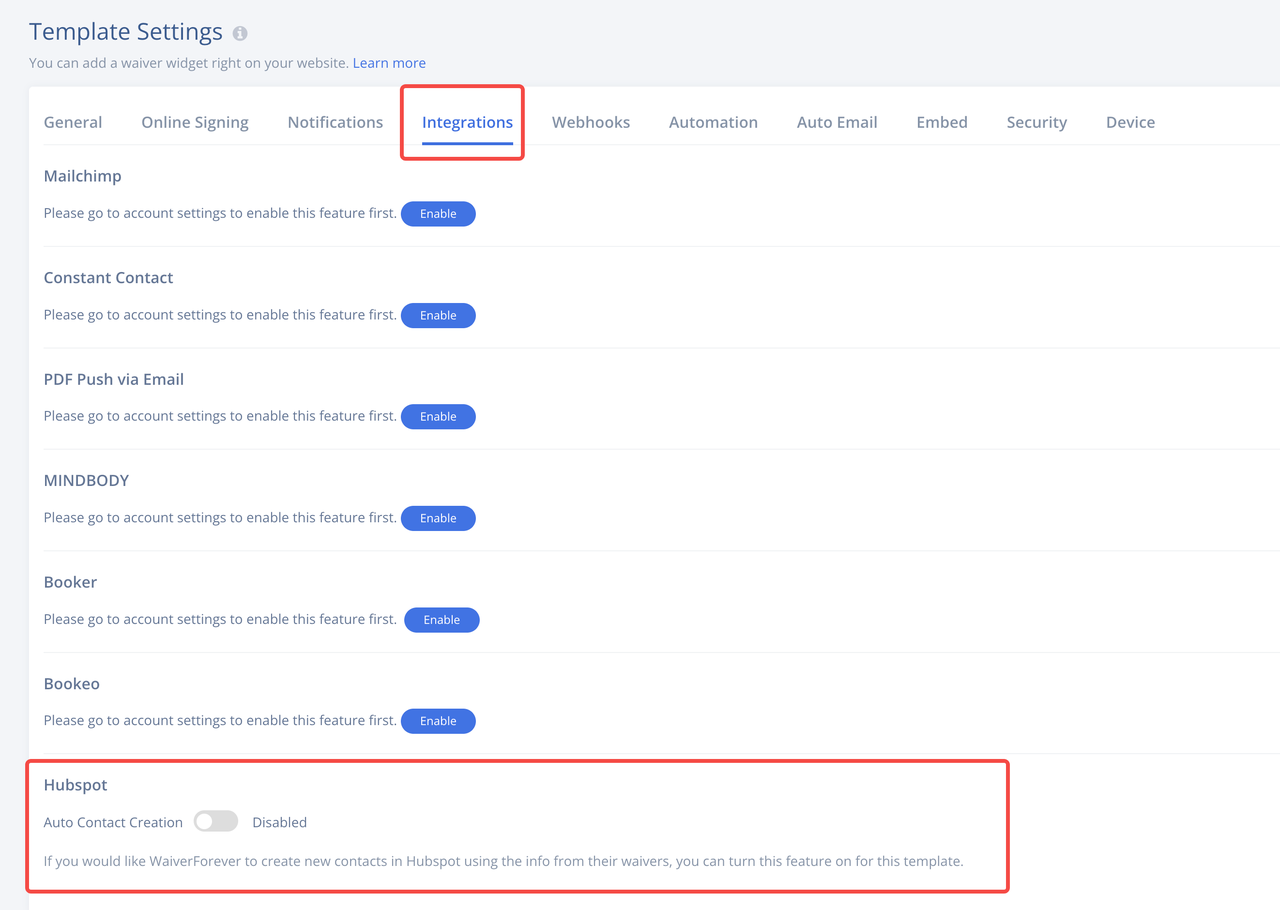Go to the Notifications tab
This screenshot has height=910, width=1280.
pyautogui.click(x=335, y=122)
